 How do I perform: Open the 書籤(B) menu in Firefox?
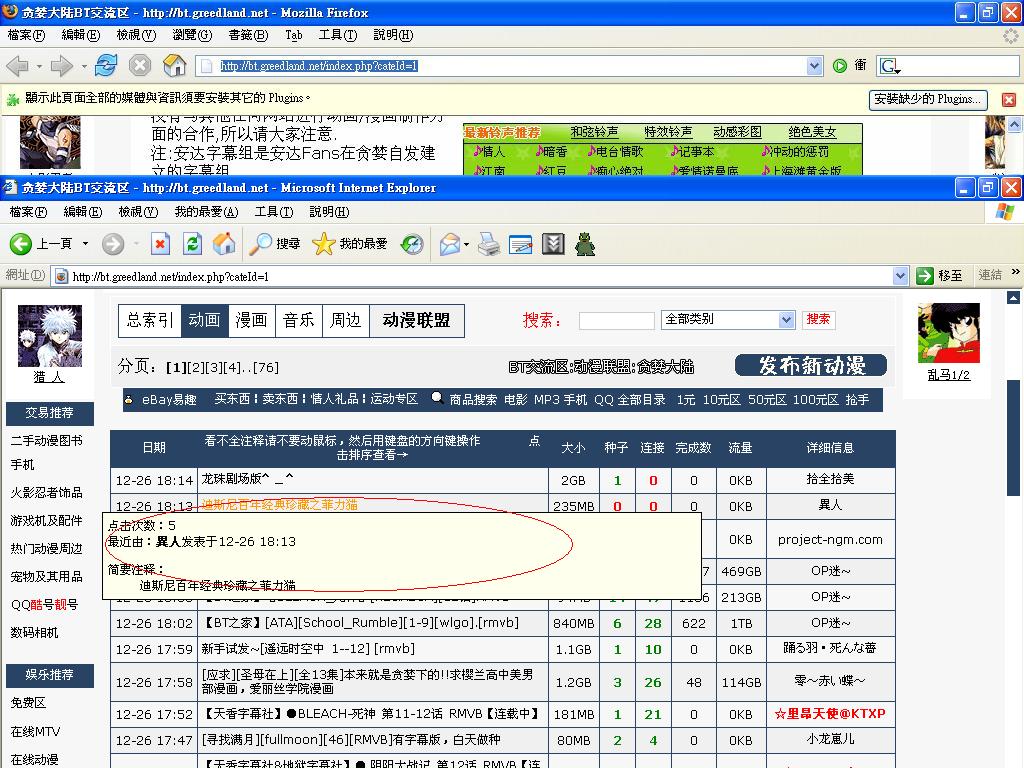(x=248, y=35)
